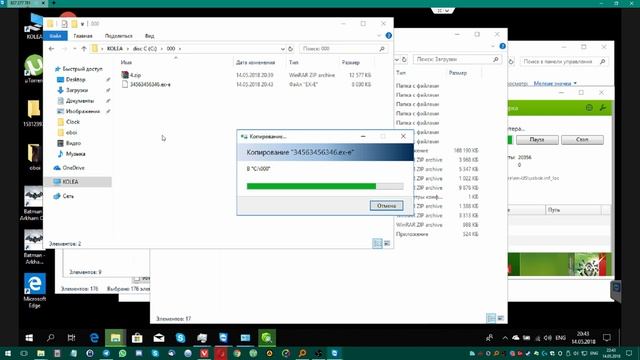The width and height of the screenshot is (640, 360).
Task: Open the Microsoft Edge desktop shortcut
Action: (x=34, y=291)
